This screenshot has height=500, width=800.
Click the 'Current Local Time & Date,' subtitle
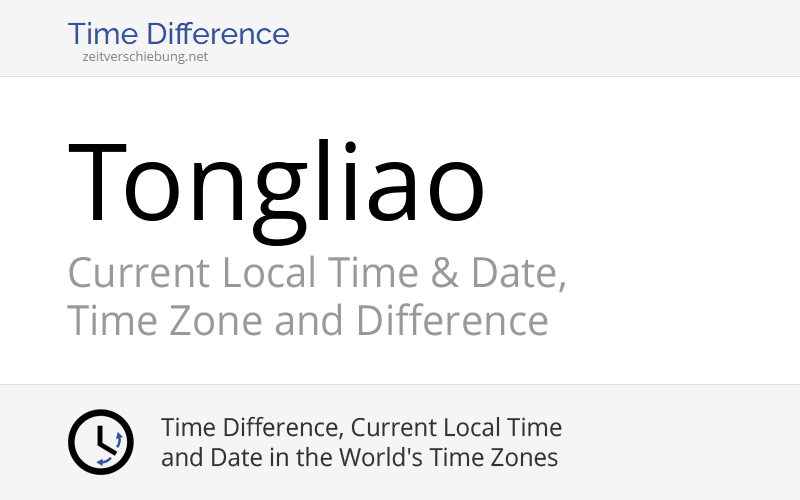coord(317,273)
